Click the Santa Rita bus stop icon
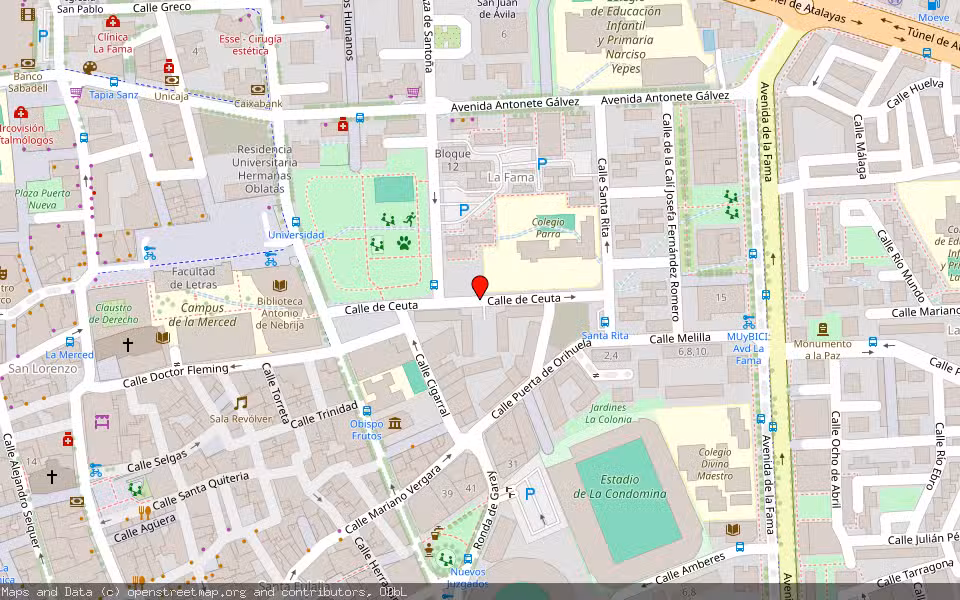 pyautogui.click(x=605, y=322)
